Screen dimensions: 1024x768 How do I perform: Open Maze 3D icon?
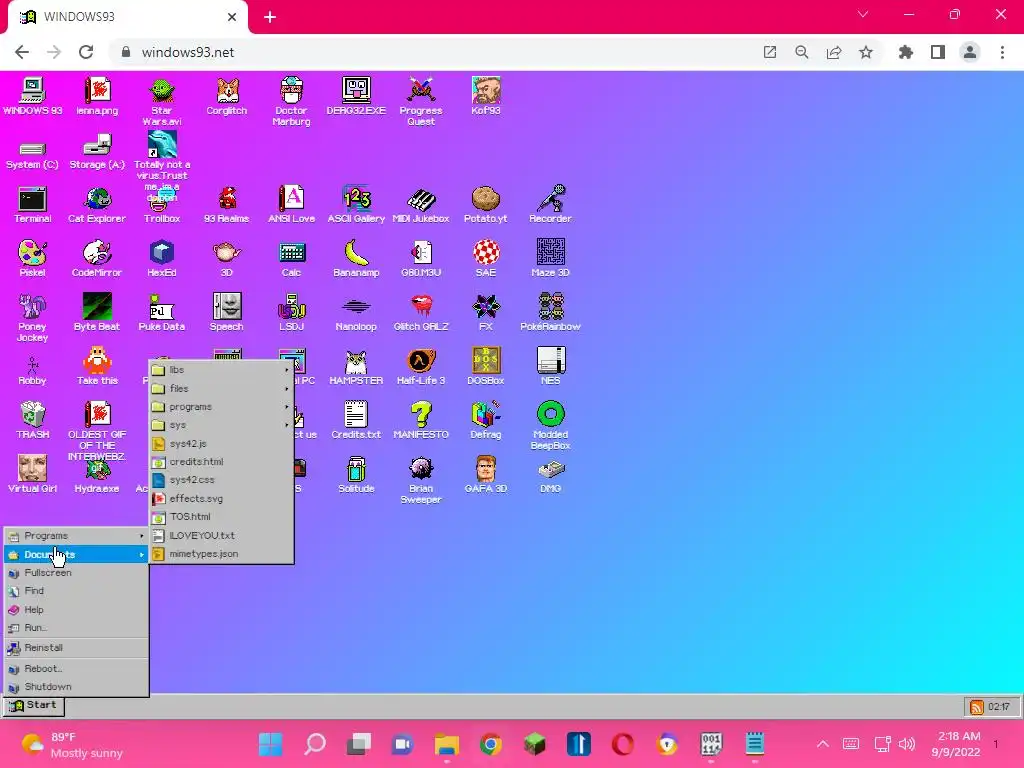pos(550,259)
